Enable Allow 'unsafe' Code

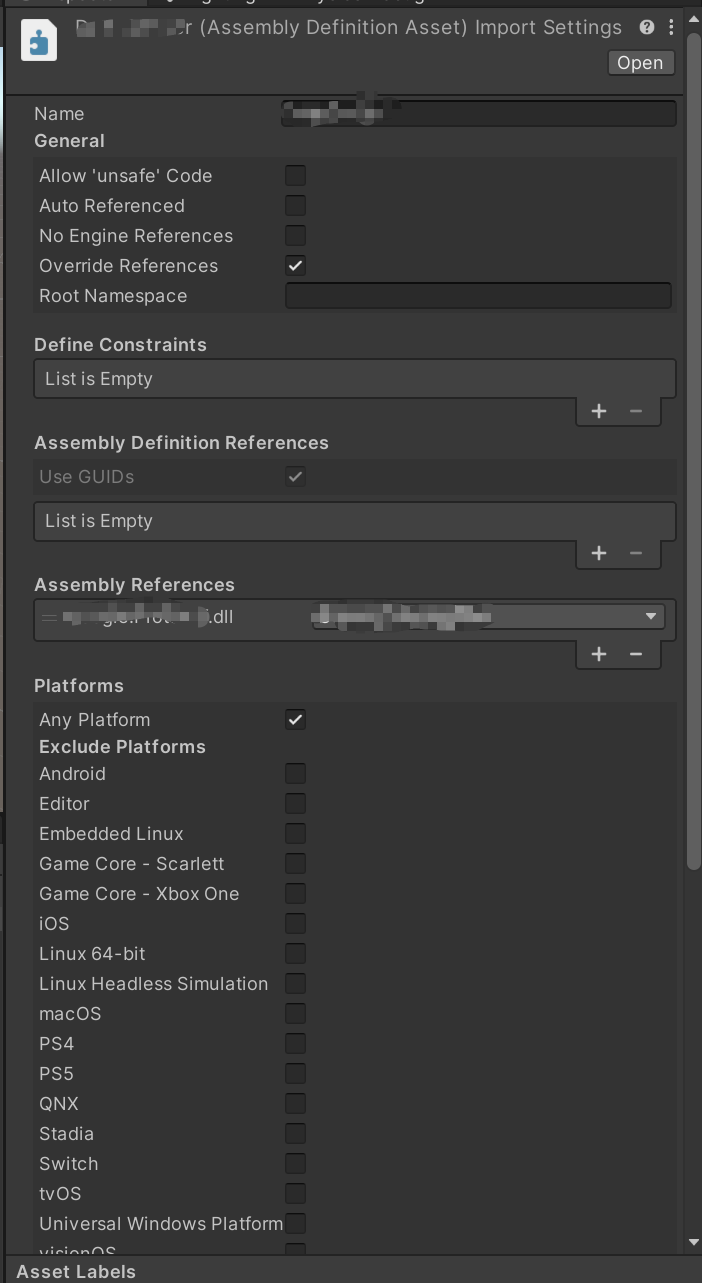pos(295,175)
